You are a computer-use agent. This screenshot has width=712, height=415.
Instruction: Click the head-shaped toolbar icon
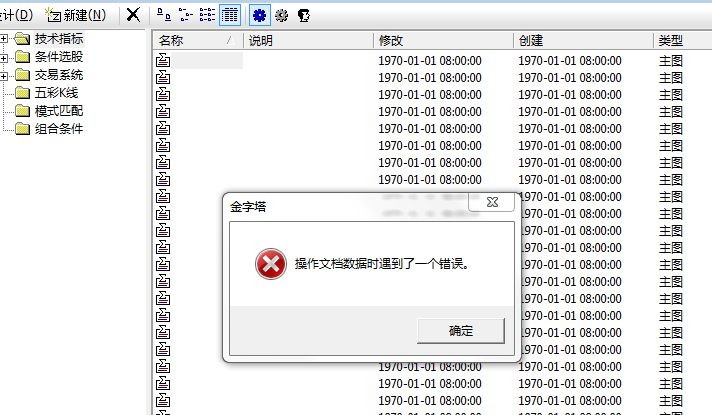[303, 15]
